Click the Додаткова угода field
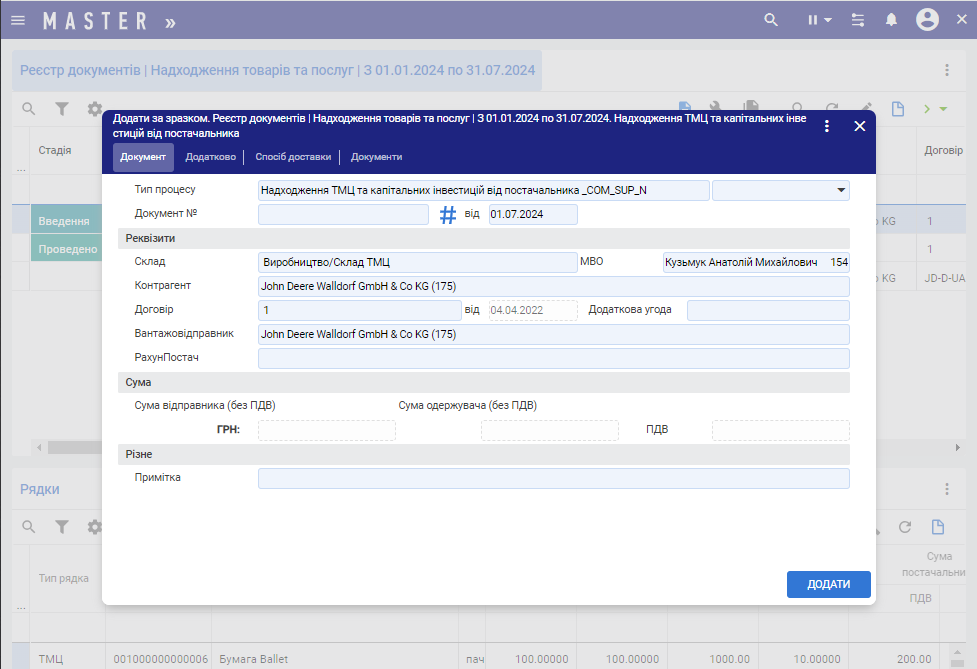This screenshot has height=669, width=977. (x=767, y=311)
